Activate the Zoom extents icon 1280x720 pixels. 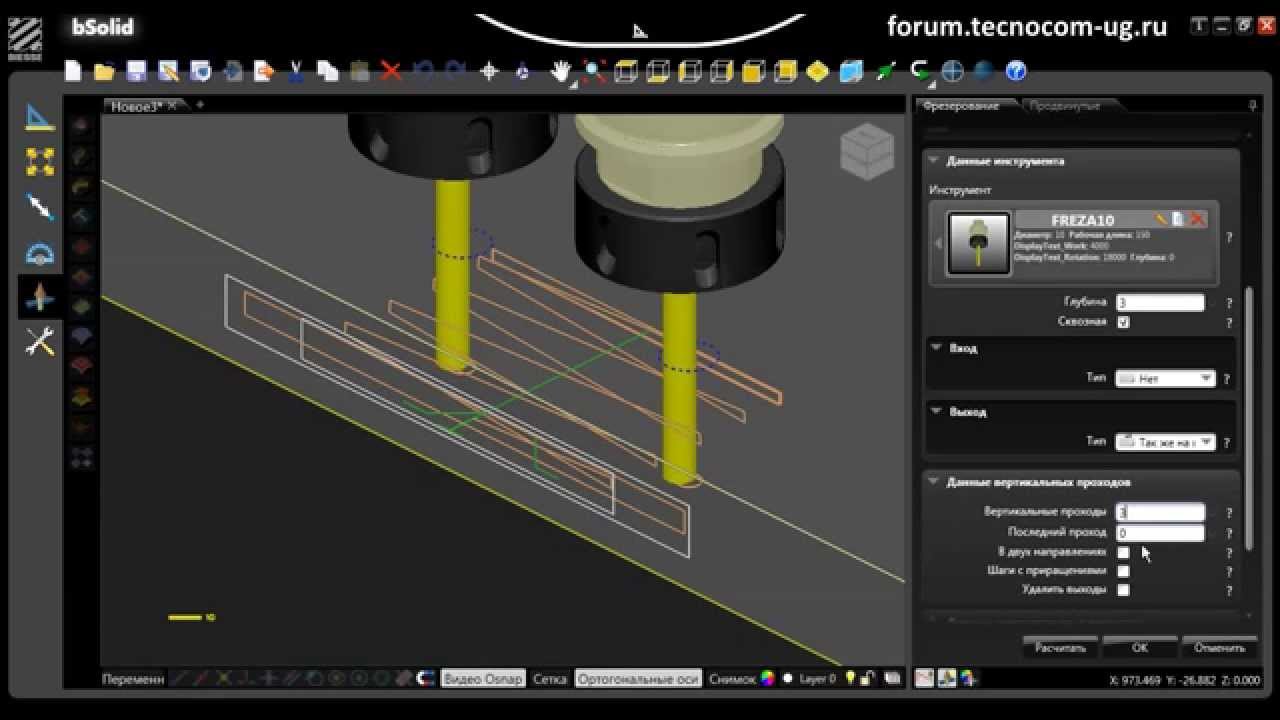[594, 71]
